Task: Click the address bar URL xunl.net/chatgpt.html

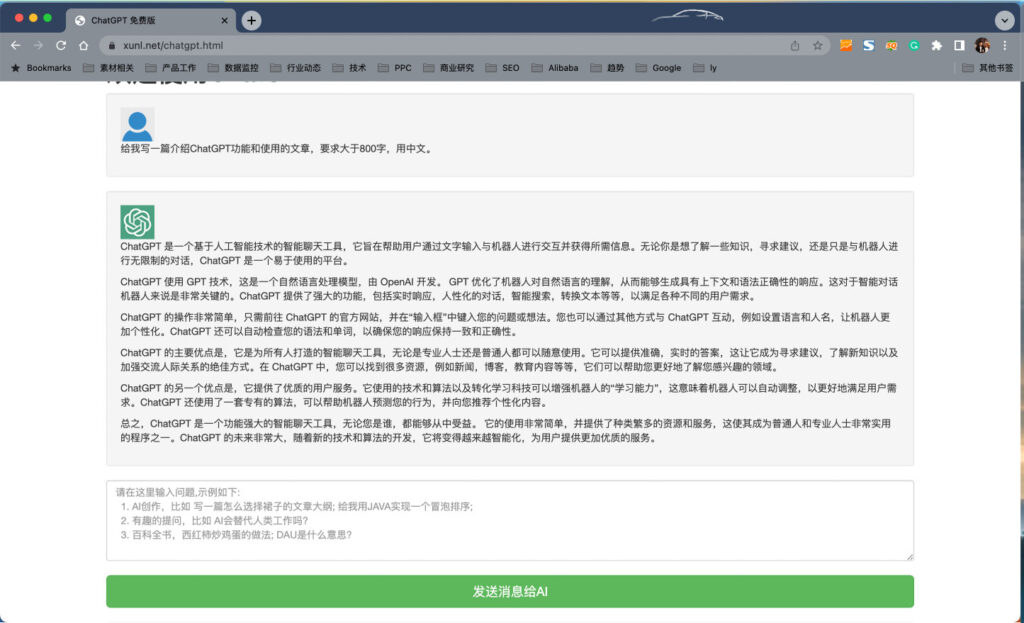Action: pos(173,46)
